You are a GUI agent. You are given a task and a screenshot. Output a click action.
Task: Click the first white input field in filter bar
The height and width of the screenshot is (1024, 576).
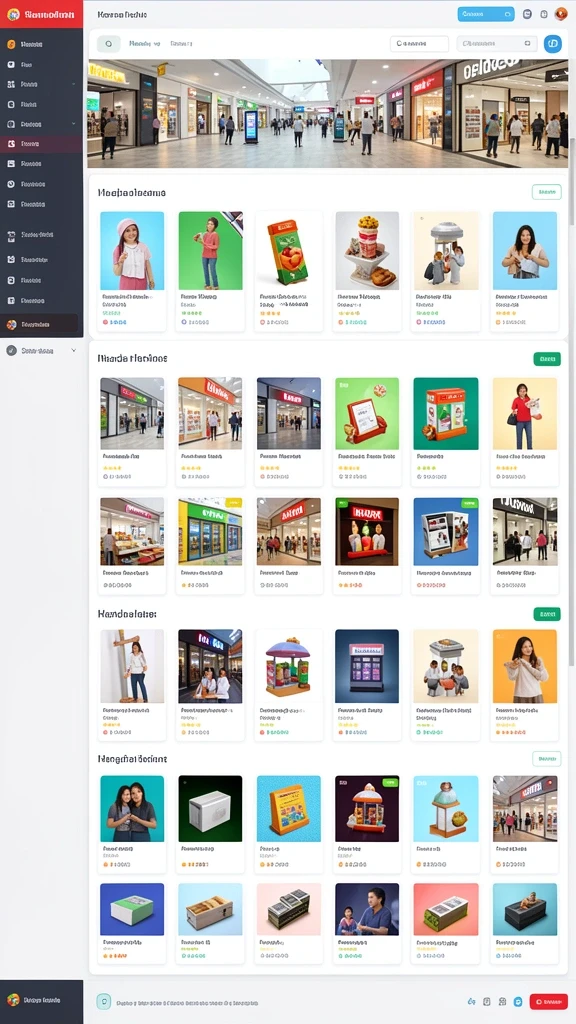pyautogui.click(x=419, y=44)
